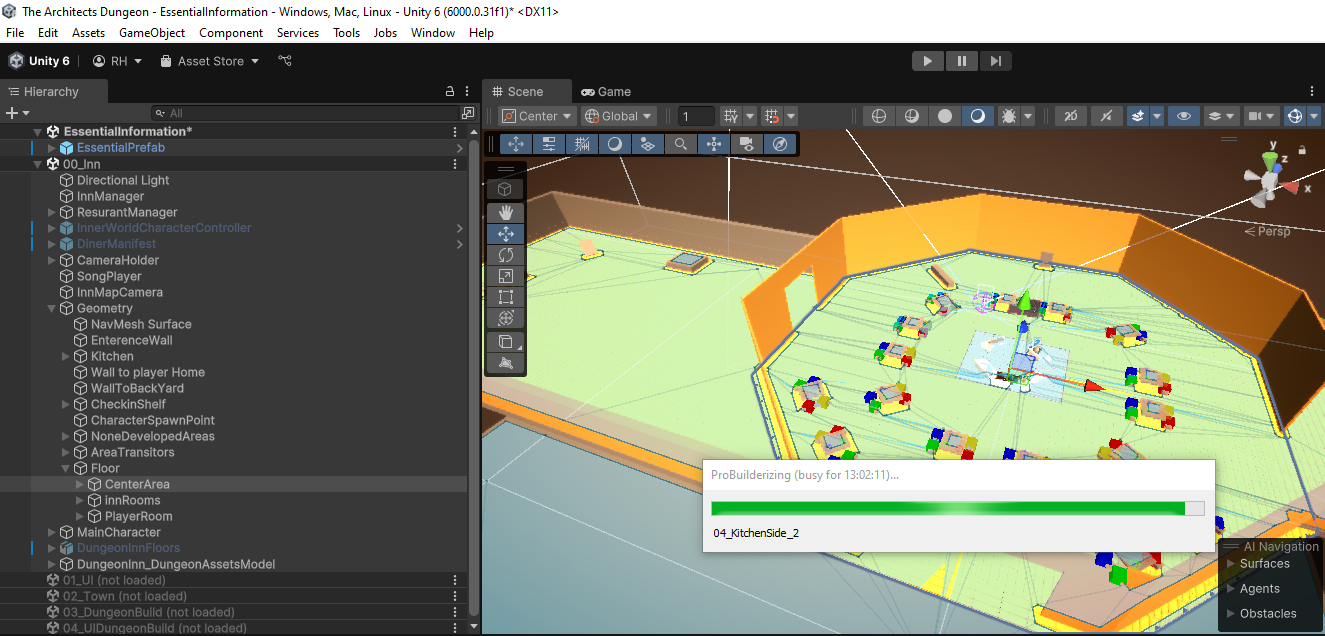Switch to the Game tab
This screenshot has width=1325, height=636.
click(x=606, y=91)
